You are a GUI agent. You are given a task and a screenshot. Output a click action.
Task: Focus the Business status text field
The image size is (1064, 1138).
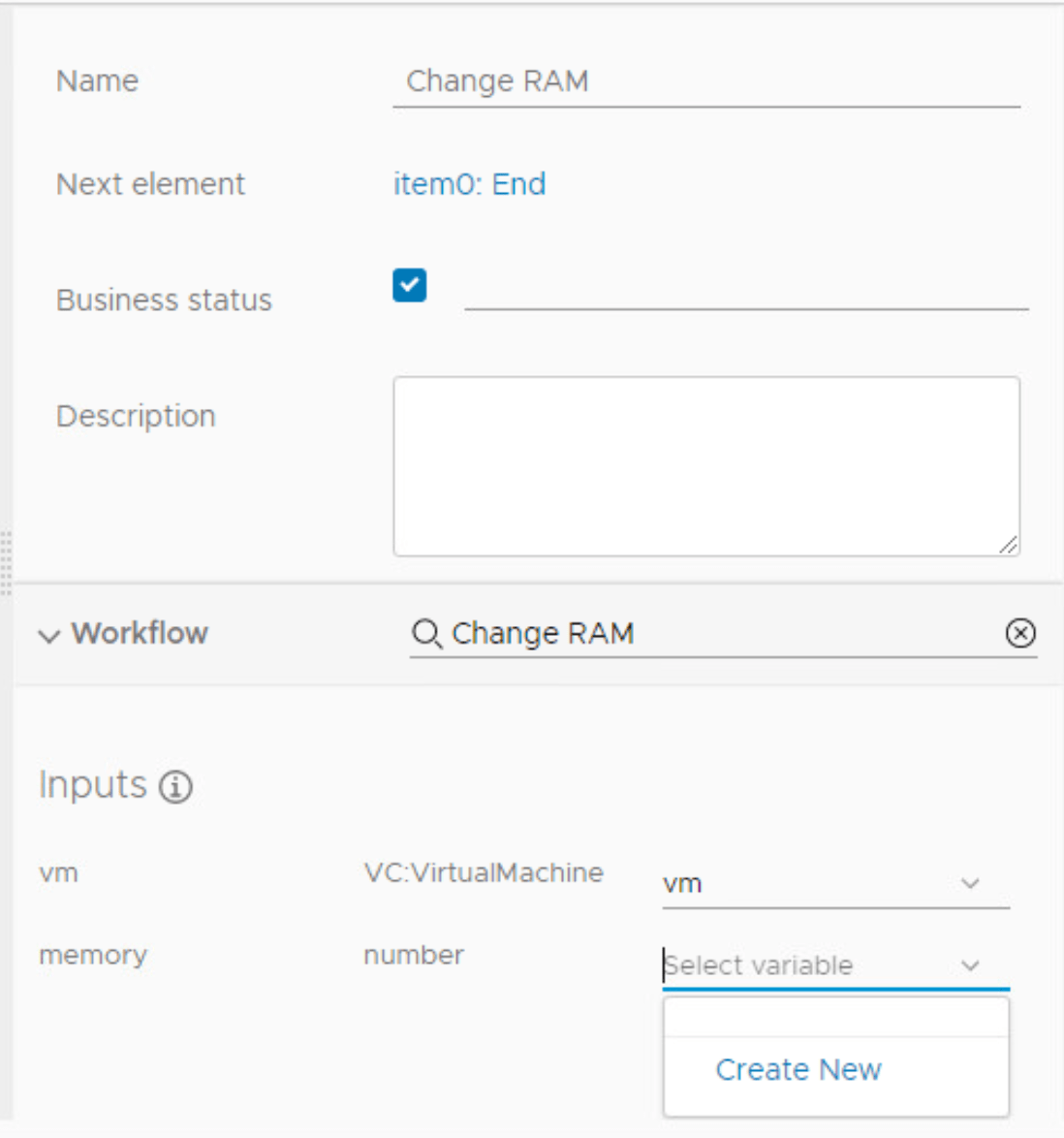[x=746, y=290]
